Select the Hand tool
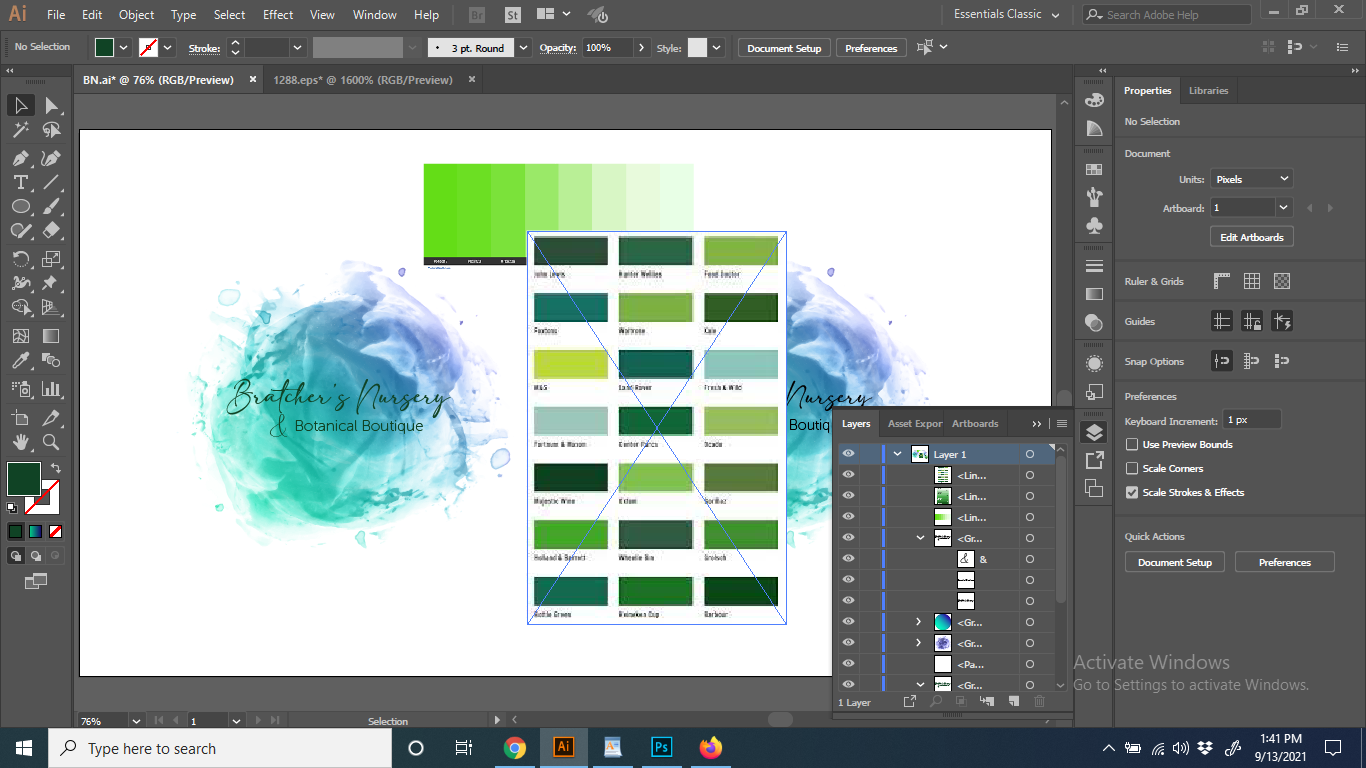Screen dimensions: 1366x768 (20, 442)
